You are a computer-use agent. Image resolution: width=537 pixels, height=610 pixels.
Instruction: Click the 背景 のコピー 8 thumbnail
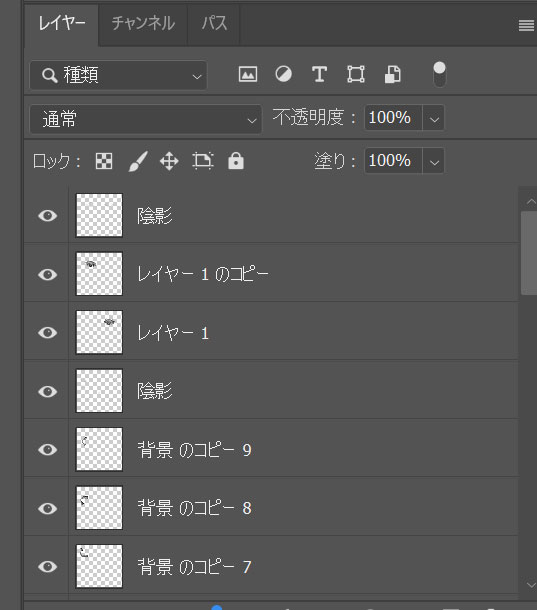[x=99, y=508]
